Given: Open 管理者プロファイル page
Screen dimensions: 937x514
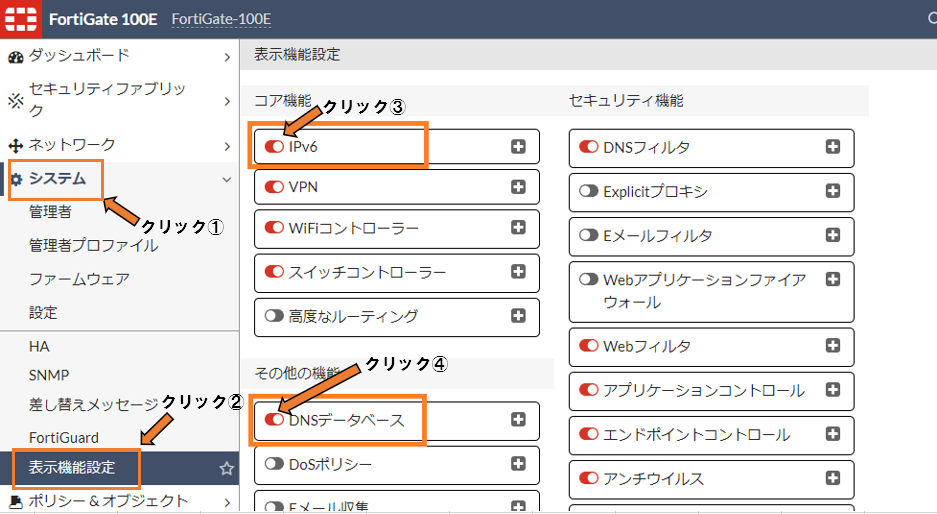Looking at the screenshot, I should [93, 246].
